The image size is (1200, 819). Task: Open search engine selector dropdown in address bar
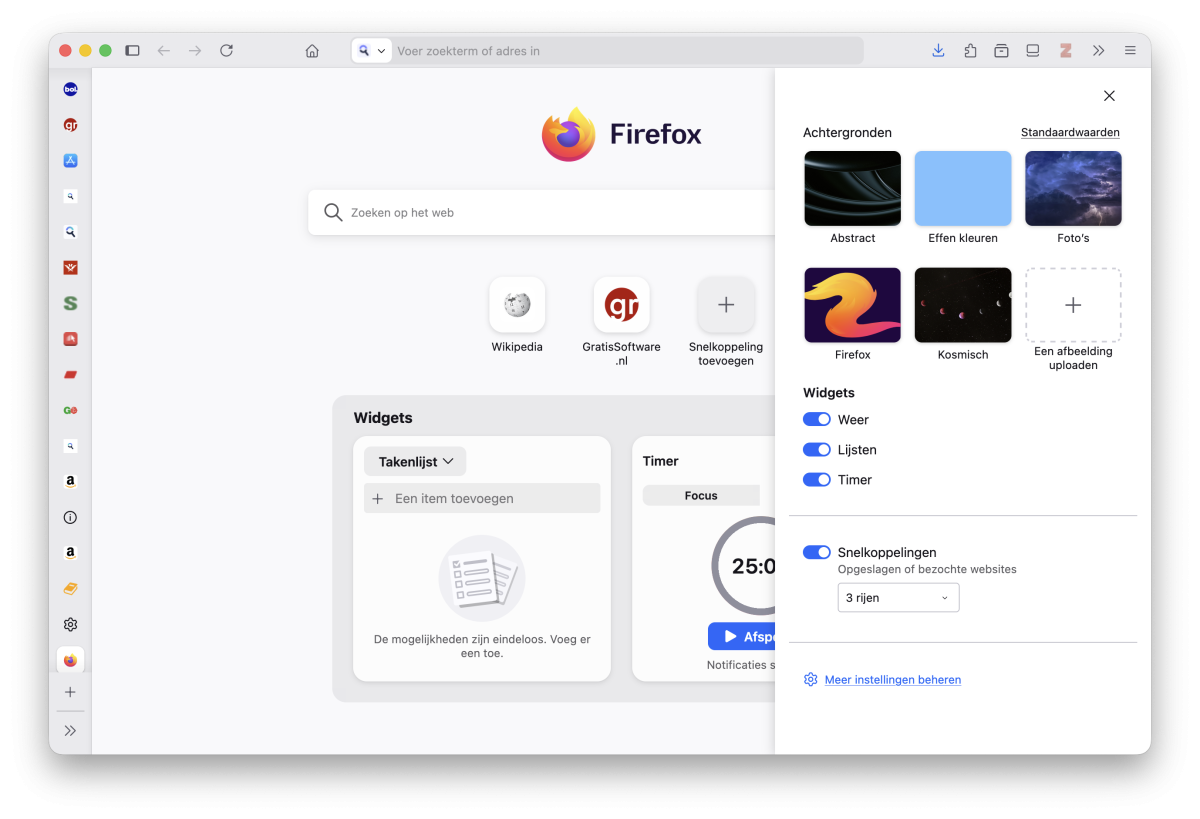371,51
